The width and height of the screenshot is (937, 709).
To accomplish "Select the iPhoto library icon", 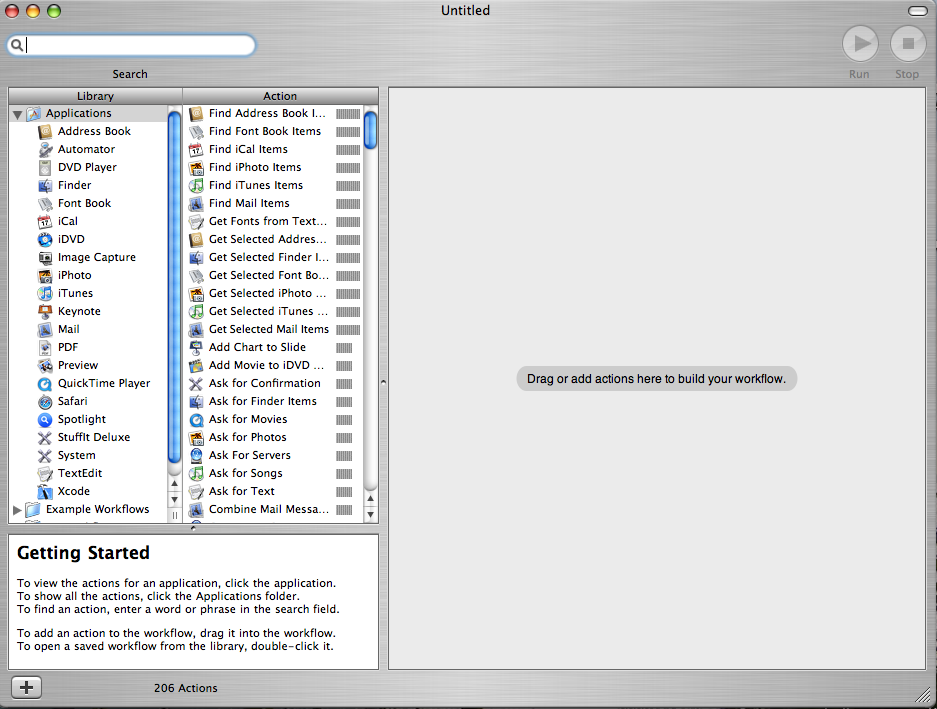I will pyautogui.click(x=45, y=276).
